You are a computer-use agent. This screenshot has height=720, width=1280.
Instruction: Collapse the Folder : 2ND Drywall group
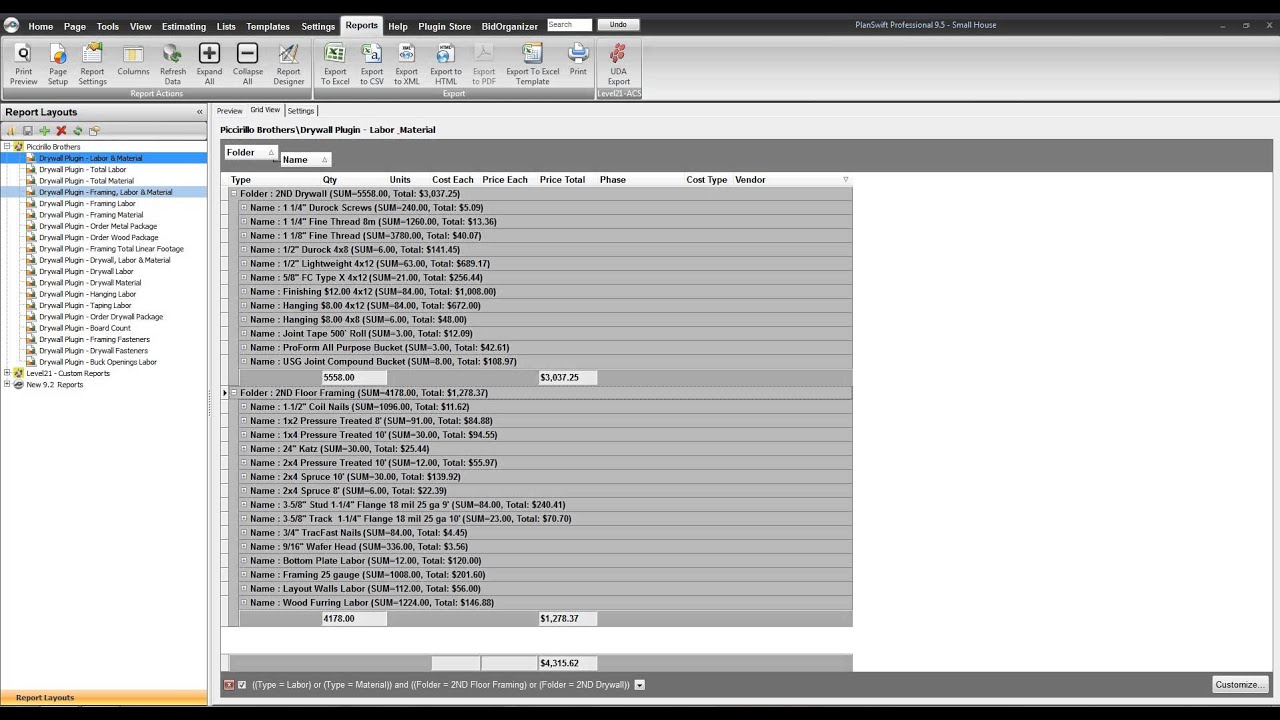point(234,194)
